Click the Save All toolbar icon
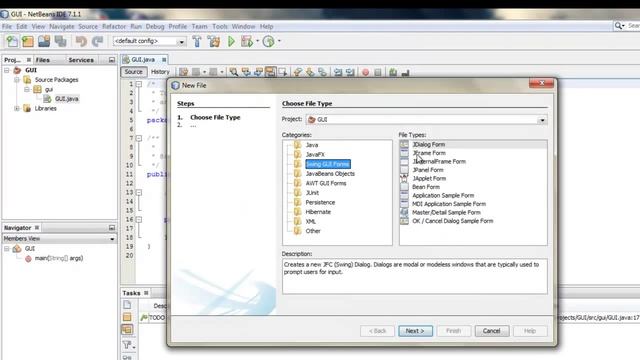 60,41
